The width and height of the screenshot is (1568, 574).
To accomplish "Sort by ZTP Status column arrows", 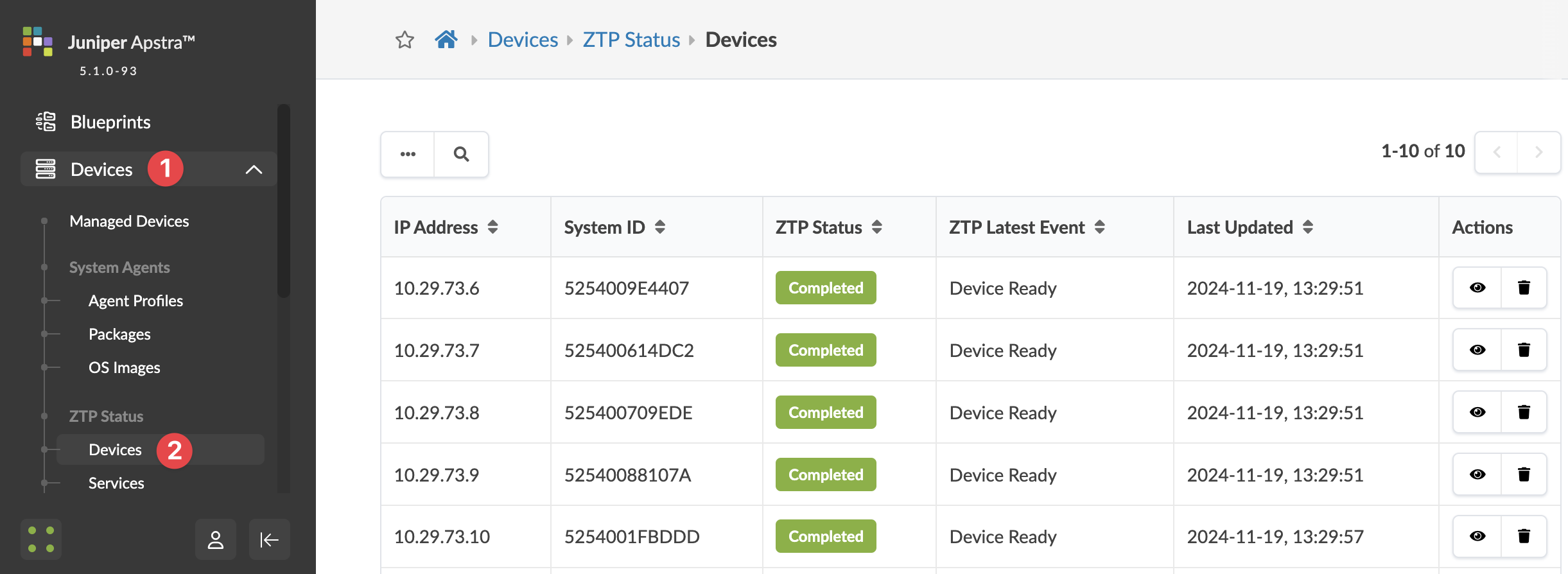I will pyautogui.click(x=877, y=227).
